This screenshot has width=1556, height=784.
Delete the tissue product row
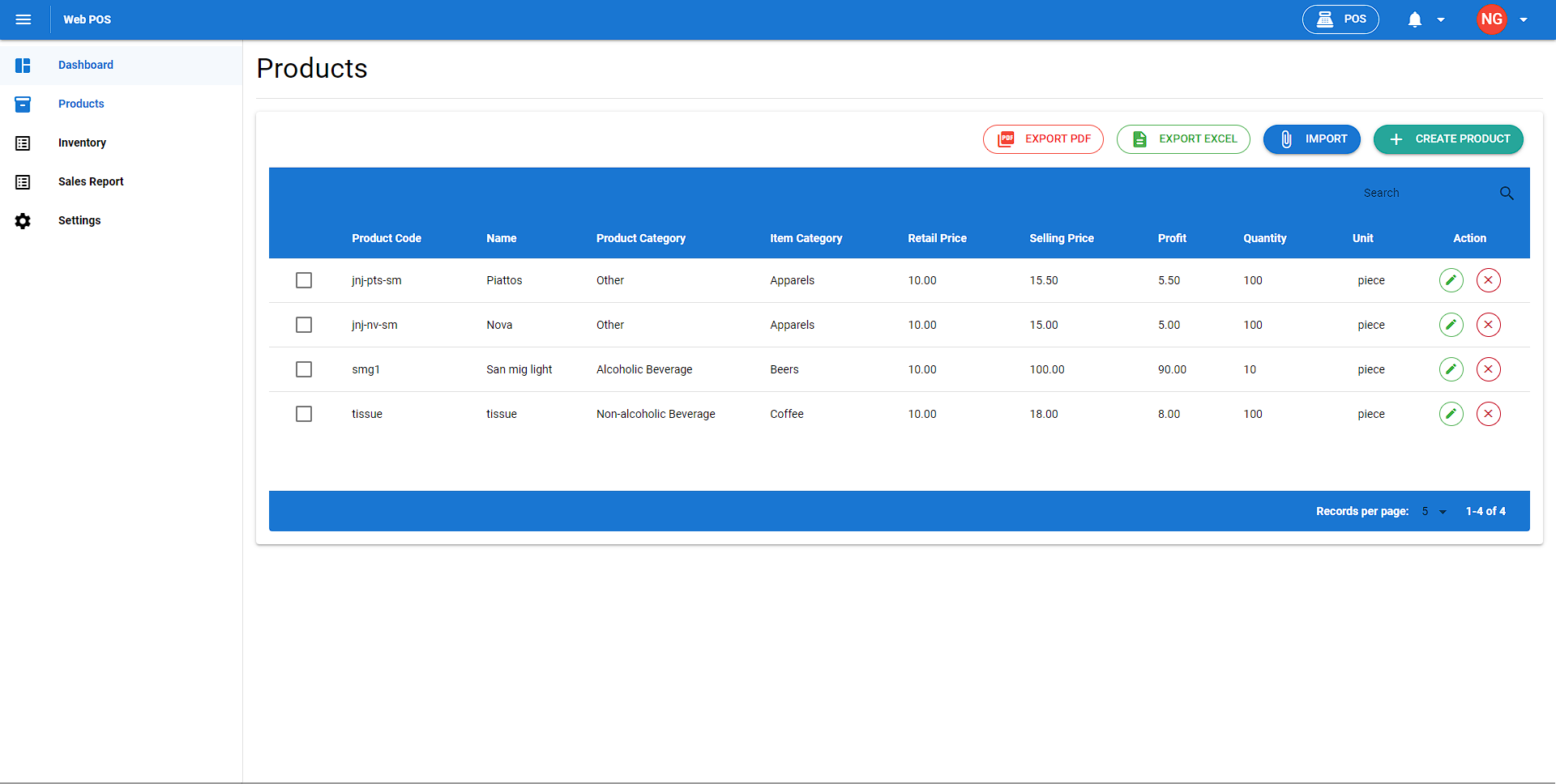1488,414
